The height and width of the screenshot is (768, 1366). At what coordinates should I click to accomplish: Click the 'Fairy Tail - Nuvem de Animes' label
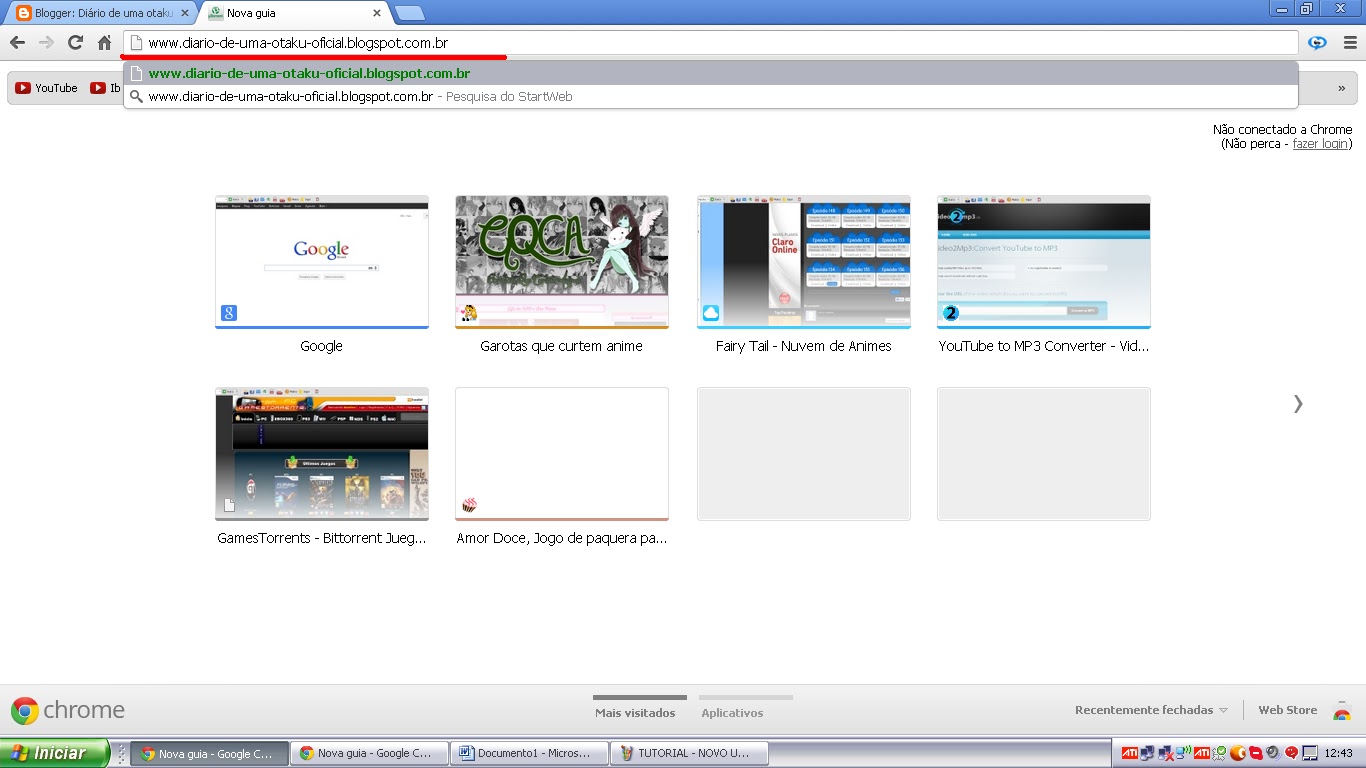804,346
